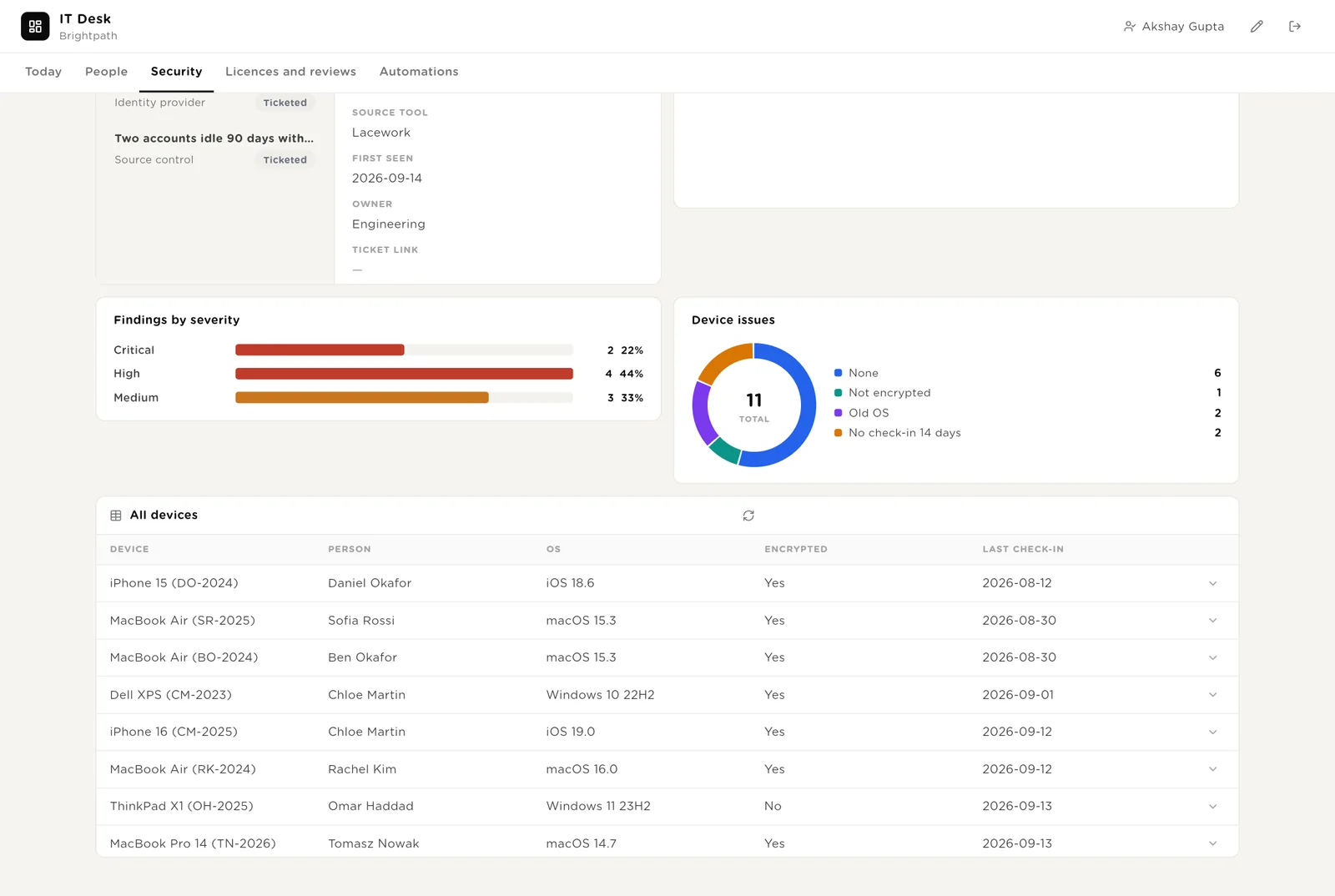Click 'macOS 14.7' OS cell
Image resolution: width=1335 pixels, height=896 pixels.
(582, 843)
